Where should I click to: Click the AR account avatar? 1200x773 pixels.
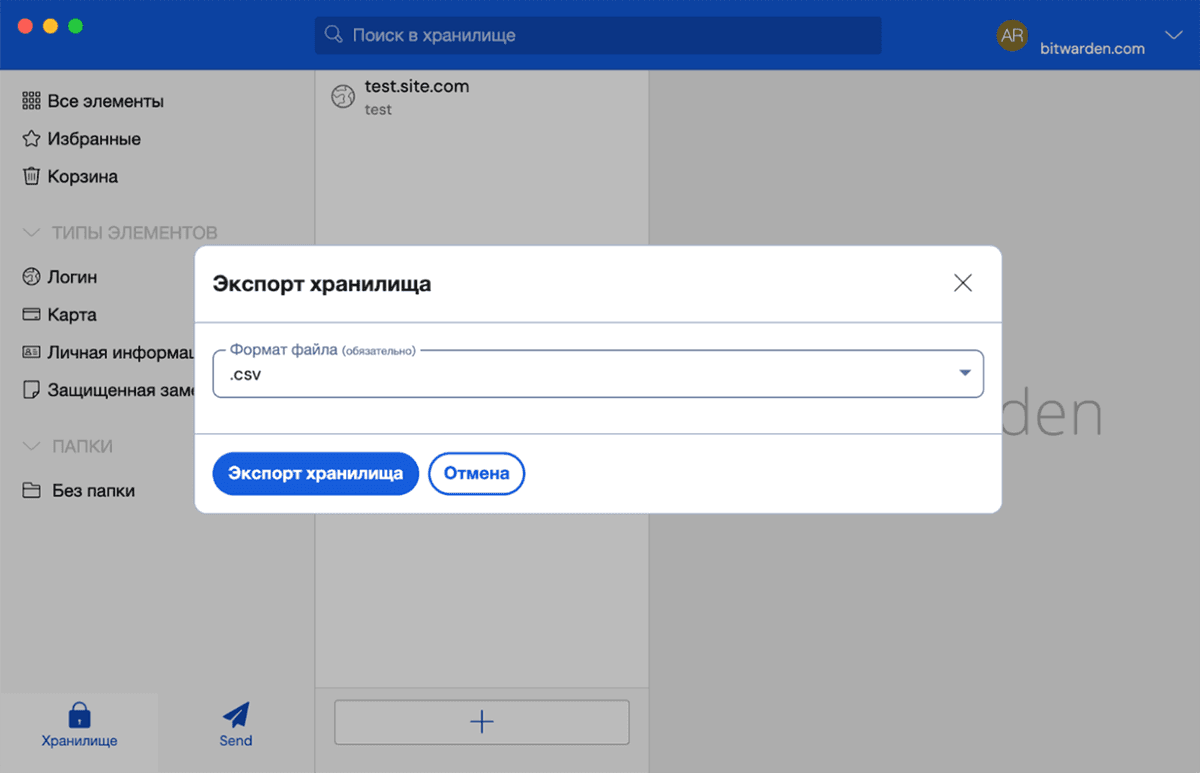[1012, 36]
